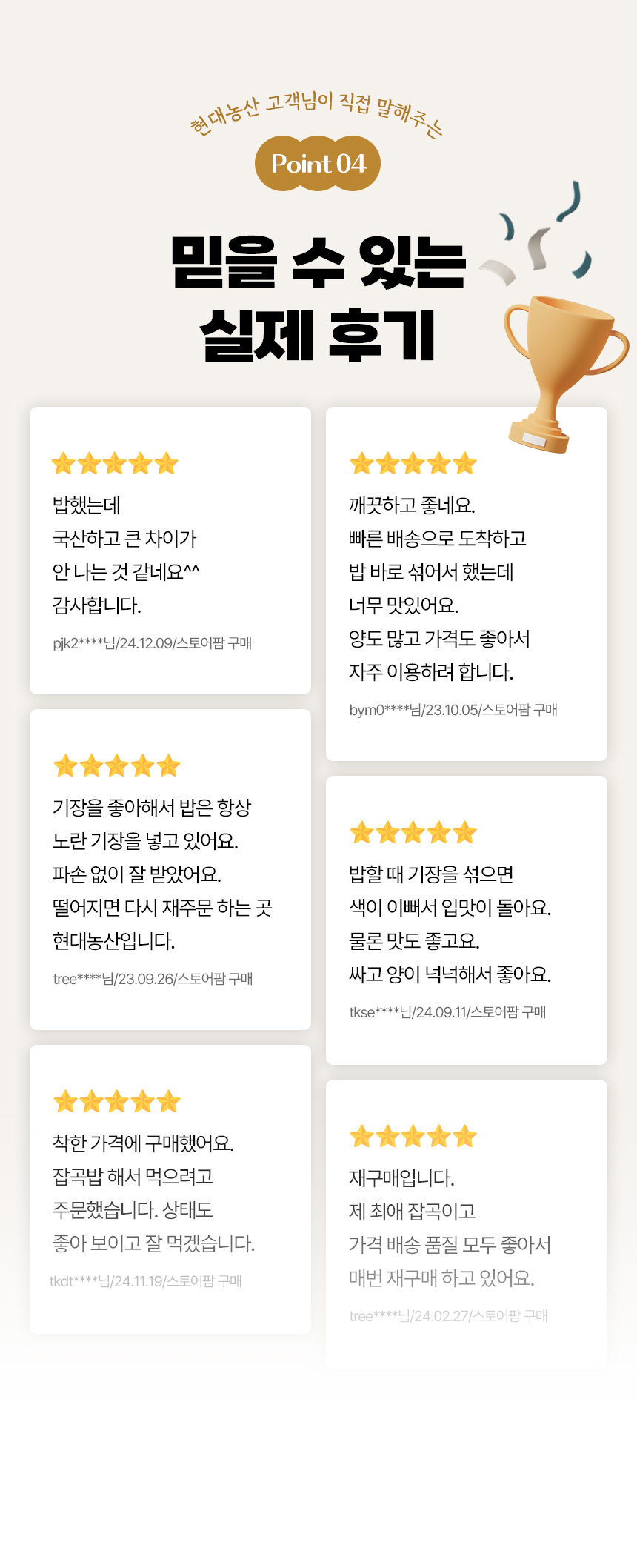Select the '양도 많고 가격도 좋아서' review line

[439, 639]
